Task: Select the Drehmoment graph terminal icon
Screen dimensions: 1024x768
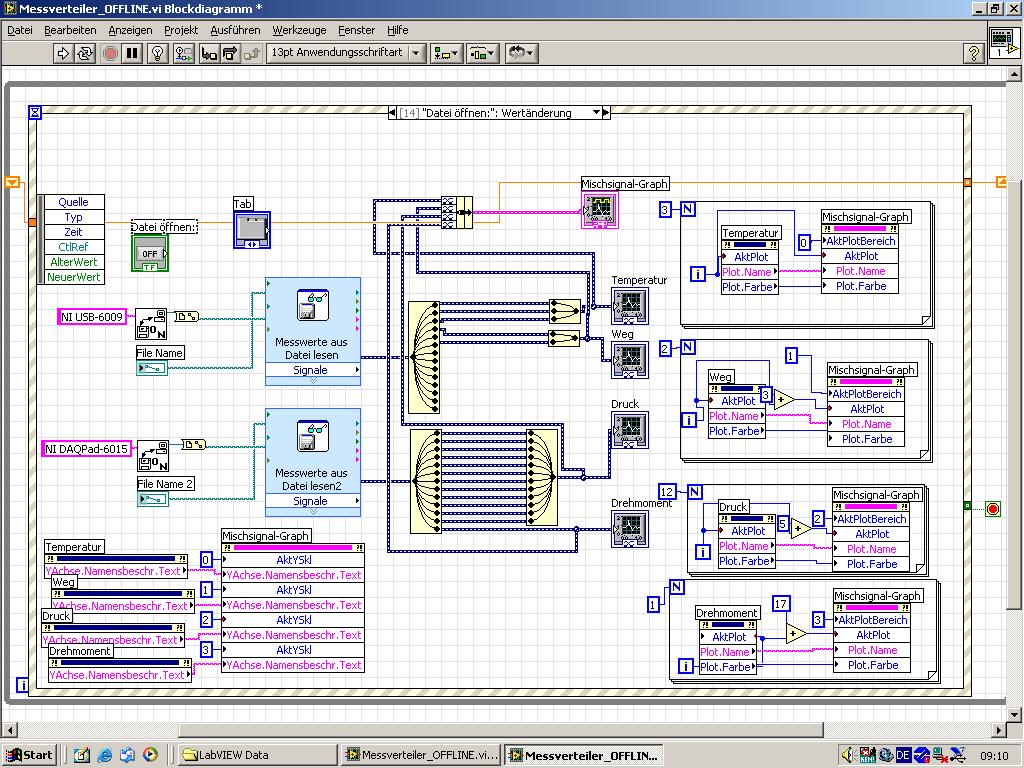Action: [x=630, y=528]
